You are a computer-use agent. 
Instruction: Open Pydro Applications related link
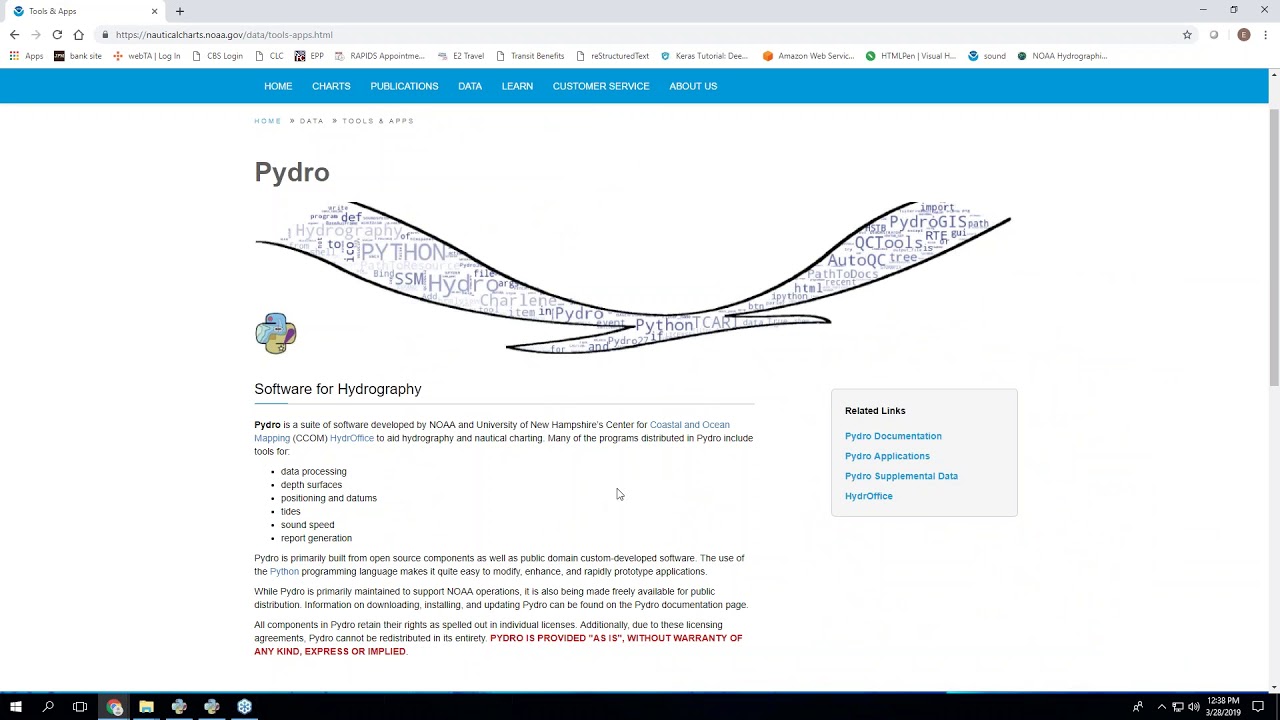pyautogui.click(x=887, y=456)
